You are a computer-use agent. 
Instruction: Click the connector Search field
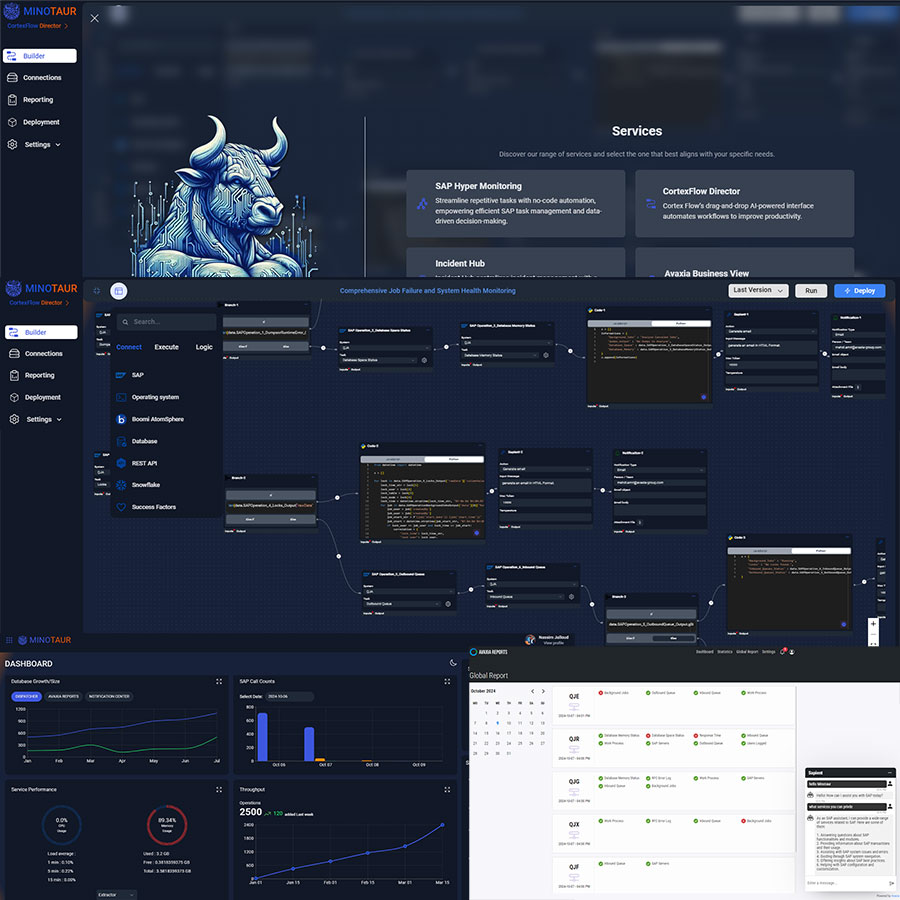click(x=166, y=322)
